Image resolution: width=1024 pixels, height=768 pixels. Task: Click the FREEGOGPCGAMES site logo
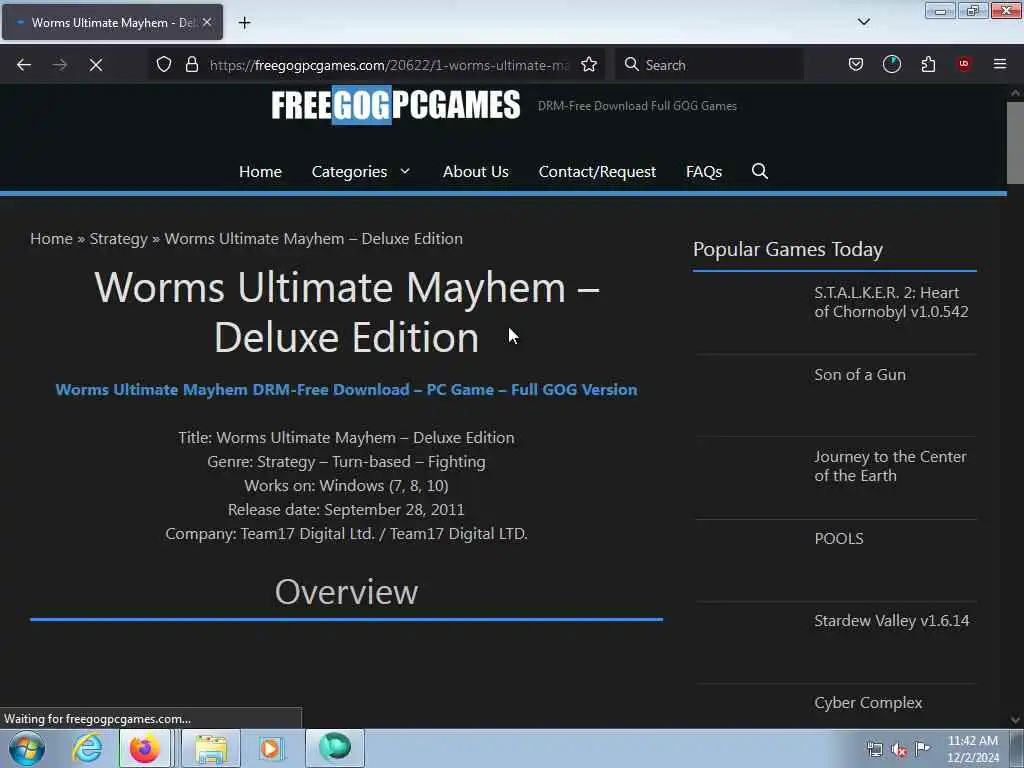point(396,105)
